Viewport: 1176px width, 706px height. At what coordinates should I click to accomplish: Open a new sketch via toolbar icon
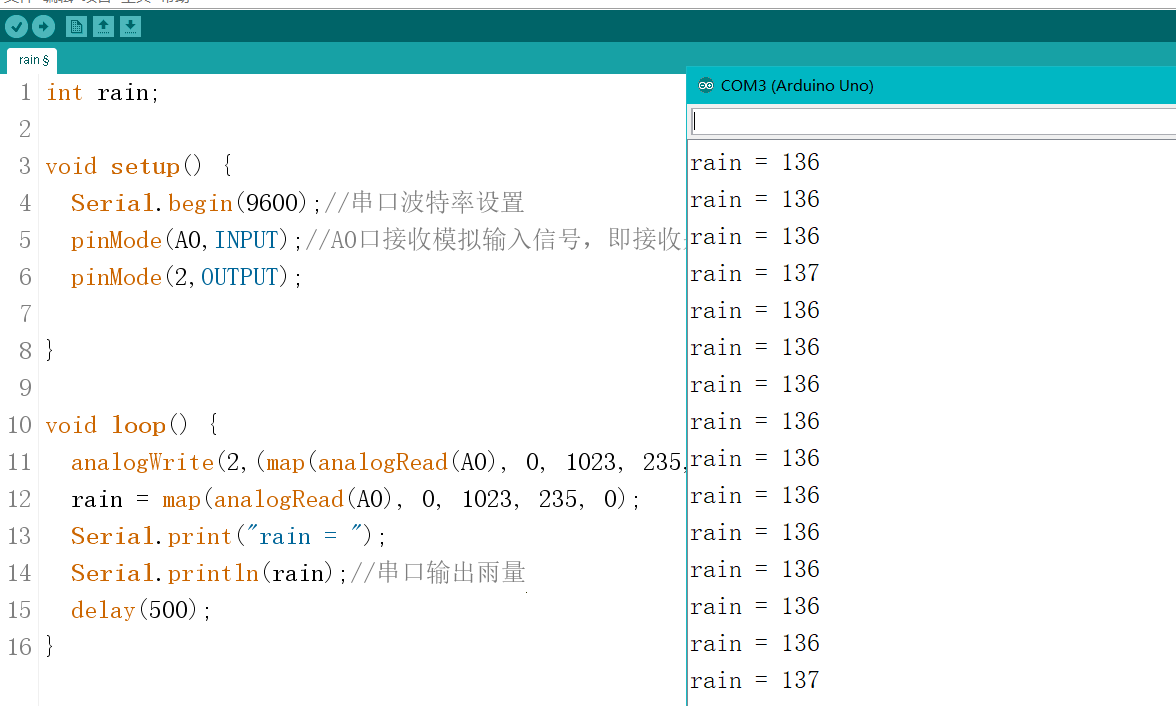pyautogui.click(x=76, y=26)
